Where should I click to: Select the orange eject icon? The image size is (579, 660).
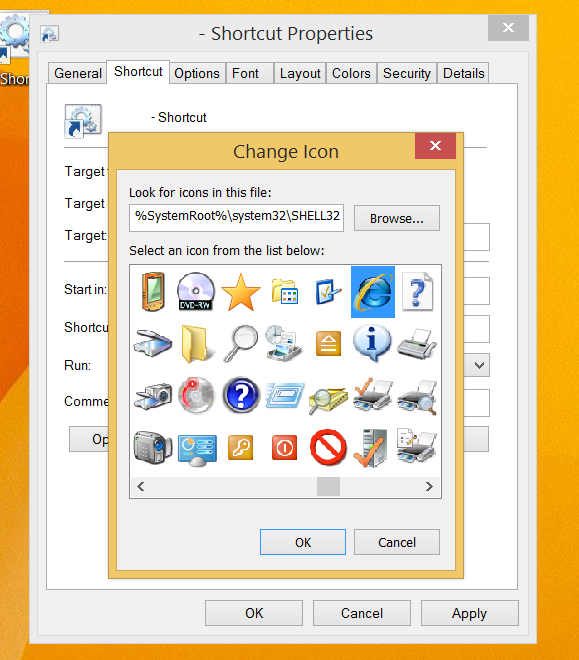click(x=328, y=343)
